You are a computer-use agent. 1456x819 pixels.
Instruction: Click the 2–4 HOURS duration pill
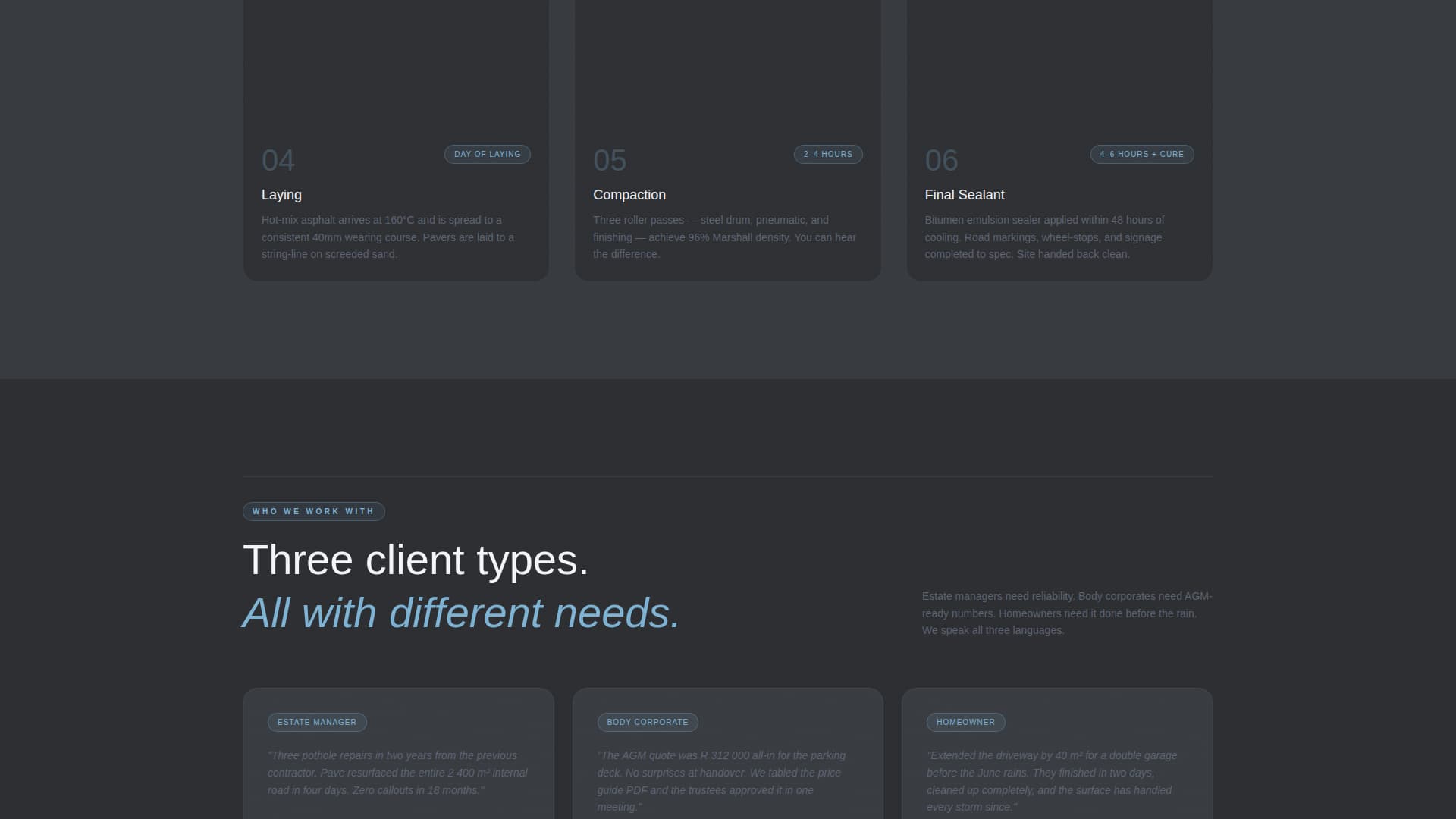tap(827, 154)
